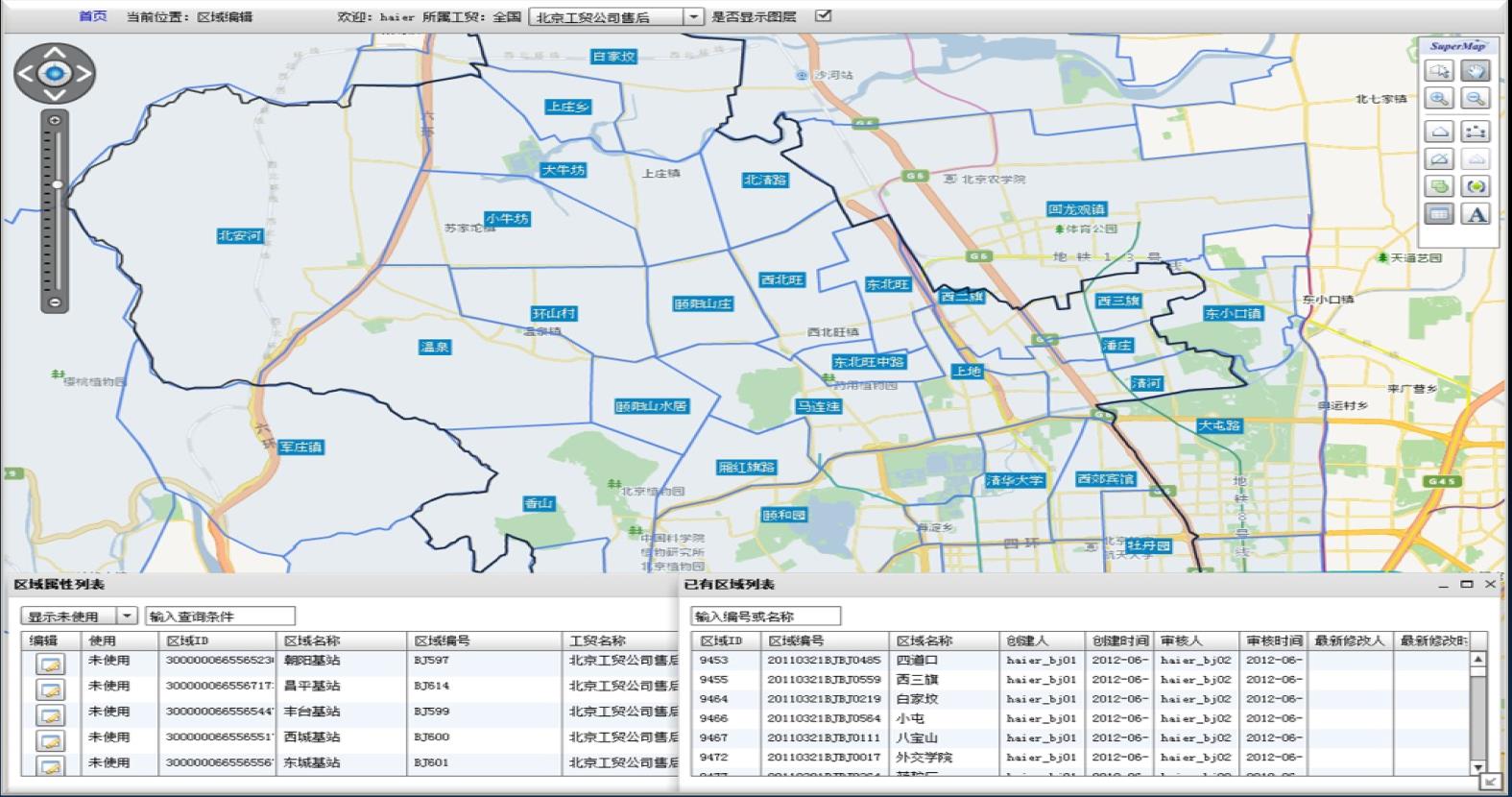Screen dimensions: 1512x797
Task: Sort by 审核人 column header
Action: 1196,640
